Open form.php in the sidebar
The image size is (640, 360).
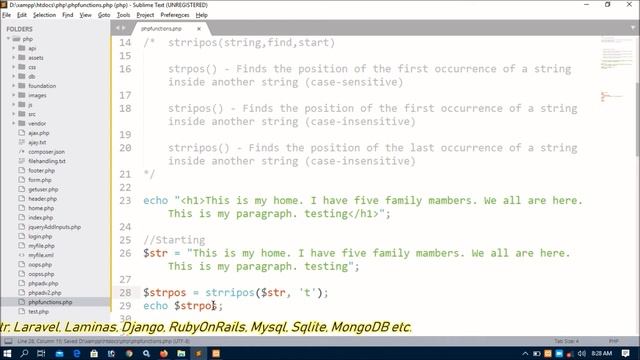point(40,180)
